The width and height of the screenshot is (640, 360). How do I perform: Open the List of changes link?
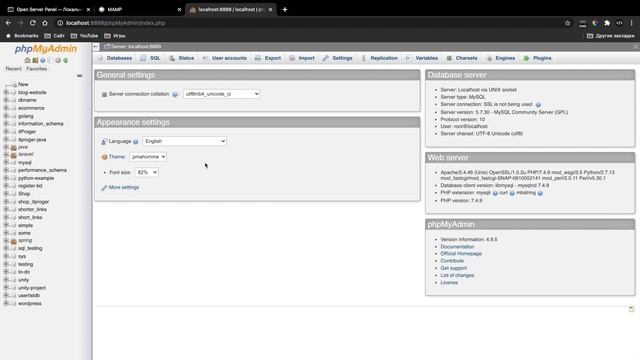(x=457, y=276)
